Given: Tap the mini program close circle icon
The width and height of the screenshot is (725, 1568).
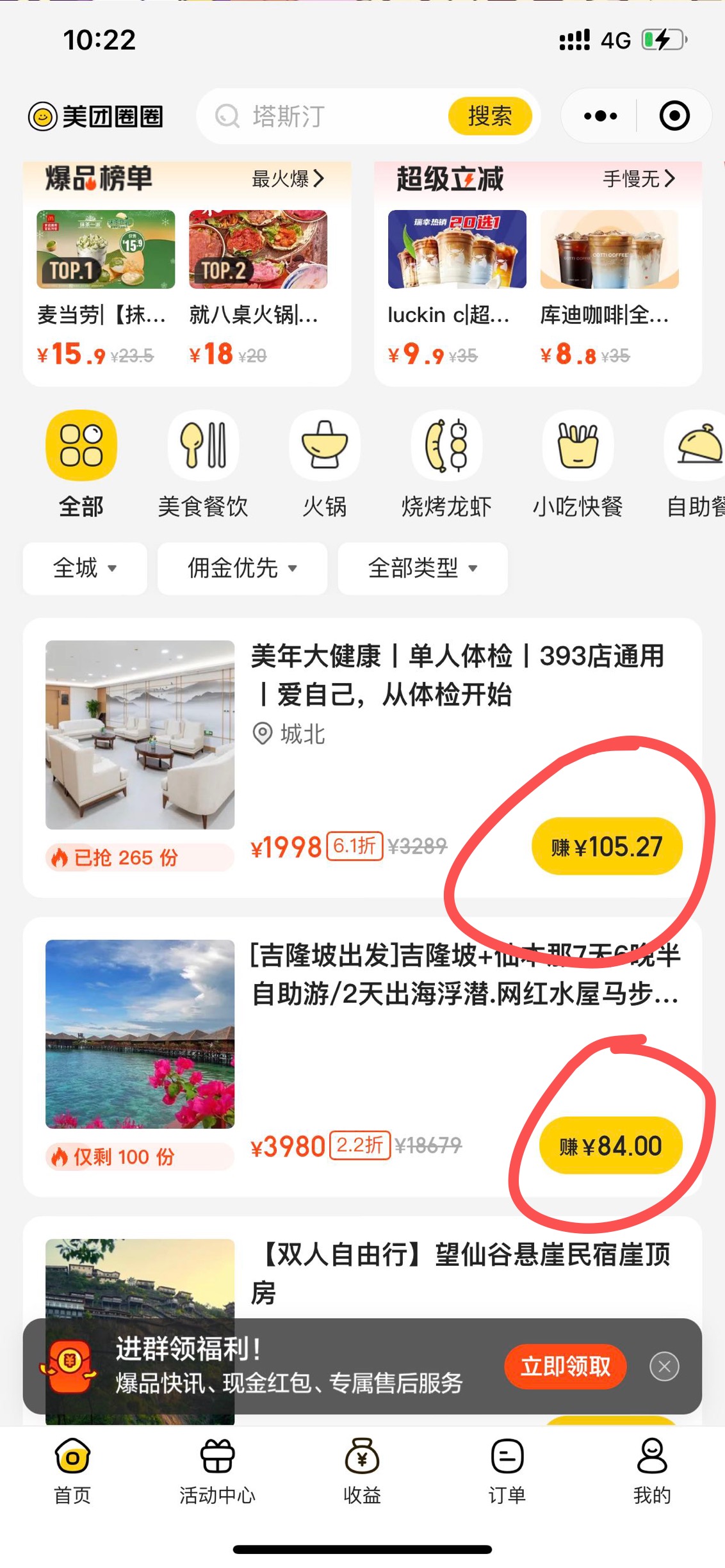Looking at the screenshot, I should tap(674, 116).
